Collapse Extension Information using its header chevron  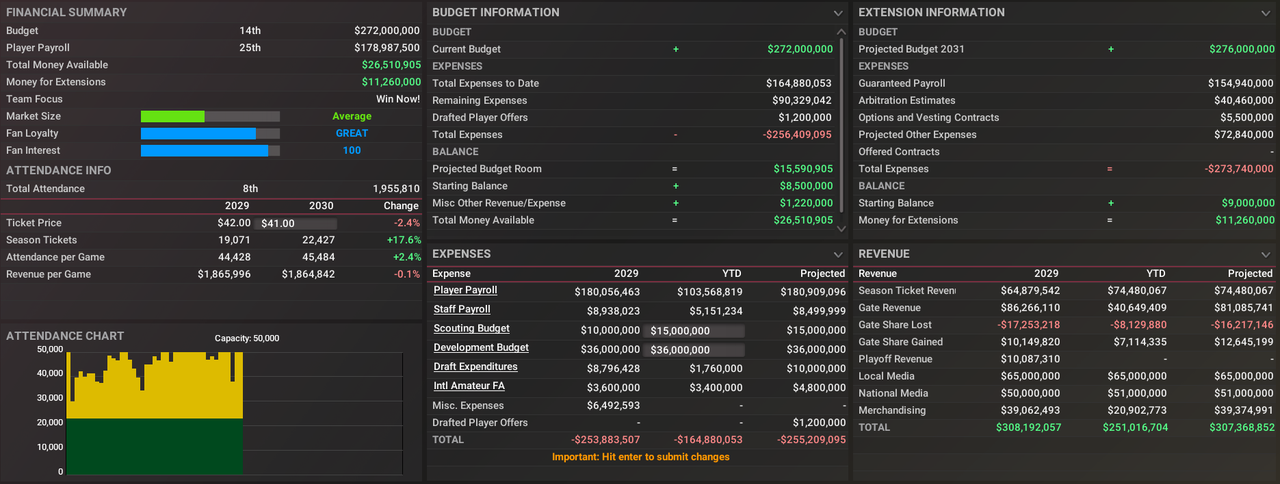pyautogui.click(x=1264, y=13)
